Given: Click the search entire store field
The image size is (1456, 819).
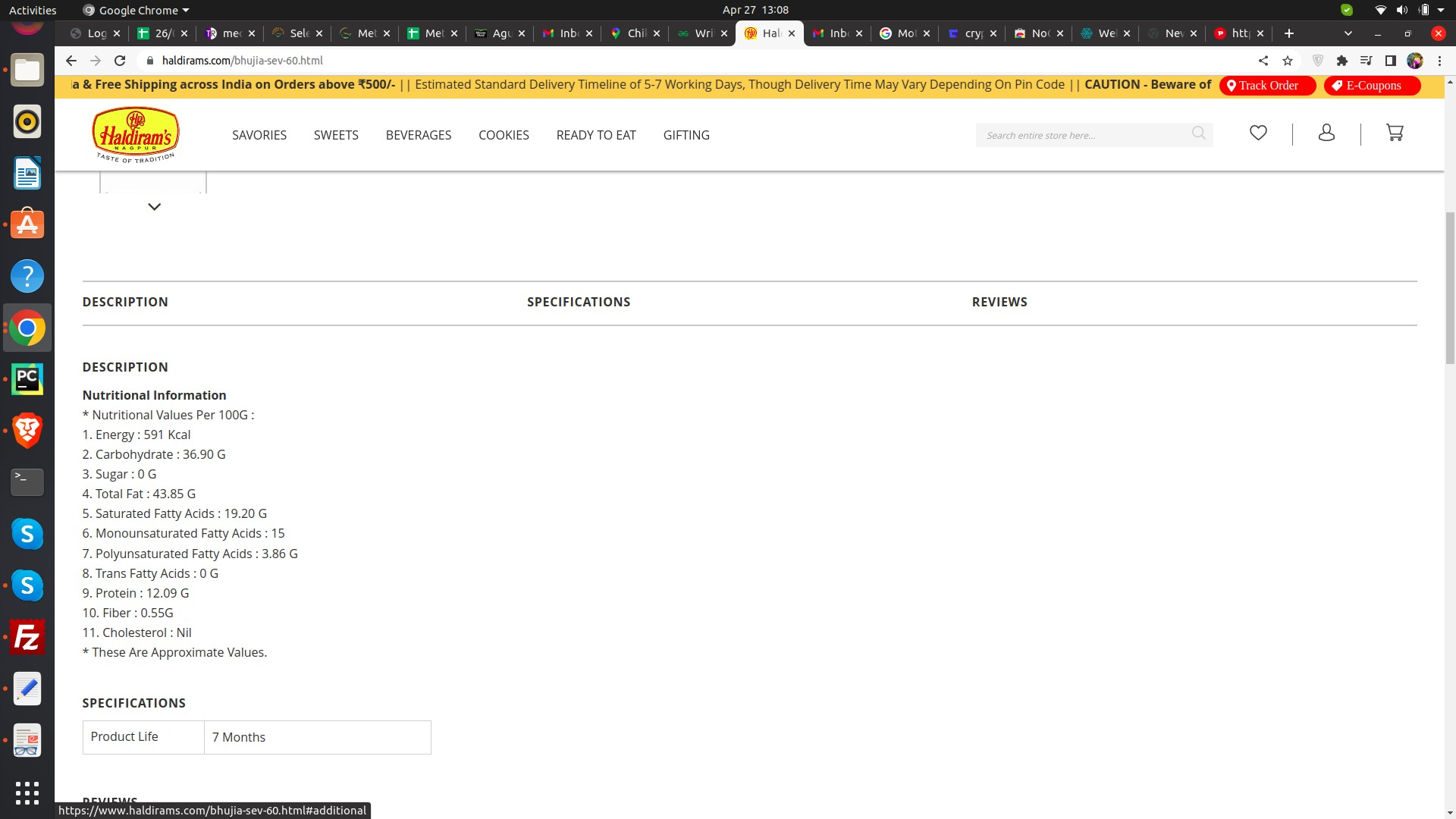Looking at the screenshot, I should coord(1081,136).
